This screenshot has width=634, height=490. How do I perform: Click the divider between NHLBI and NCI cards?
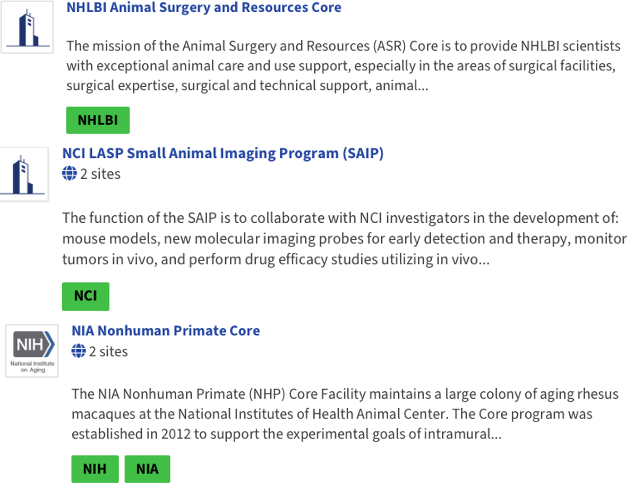317,143
